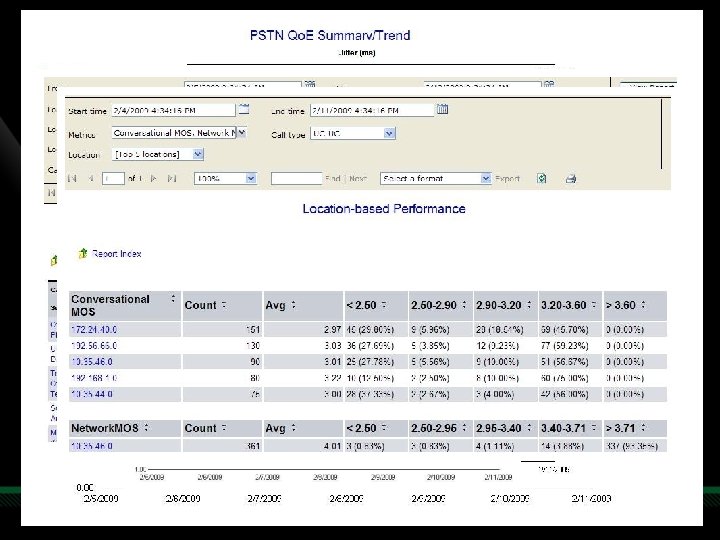Screen dimensions: 720x540
Task: Select the PSTN QoE Summary/Trend title
Action: (330, 35)
